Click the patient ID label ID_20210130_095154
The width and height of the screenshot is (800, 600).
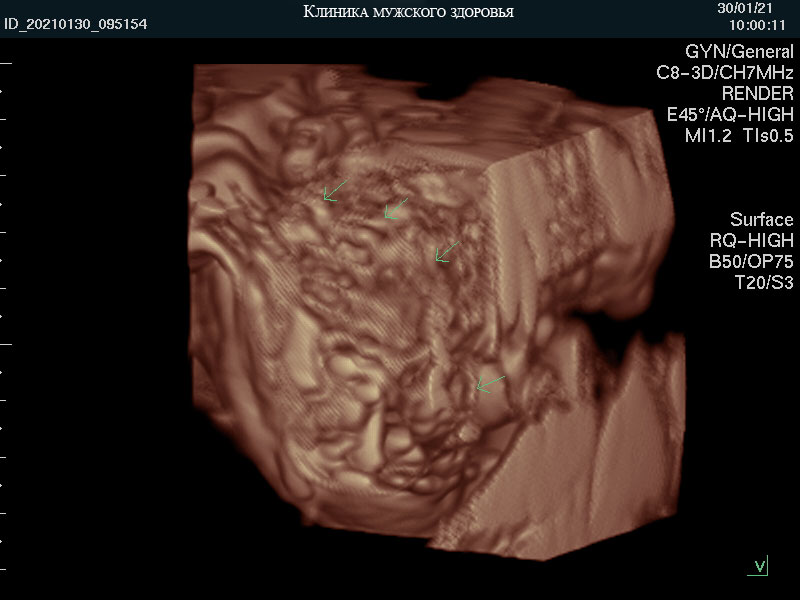tap(75, 24)
